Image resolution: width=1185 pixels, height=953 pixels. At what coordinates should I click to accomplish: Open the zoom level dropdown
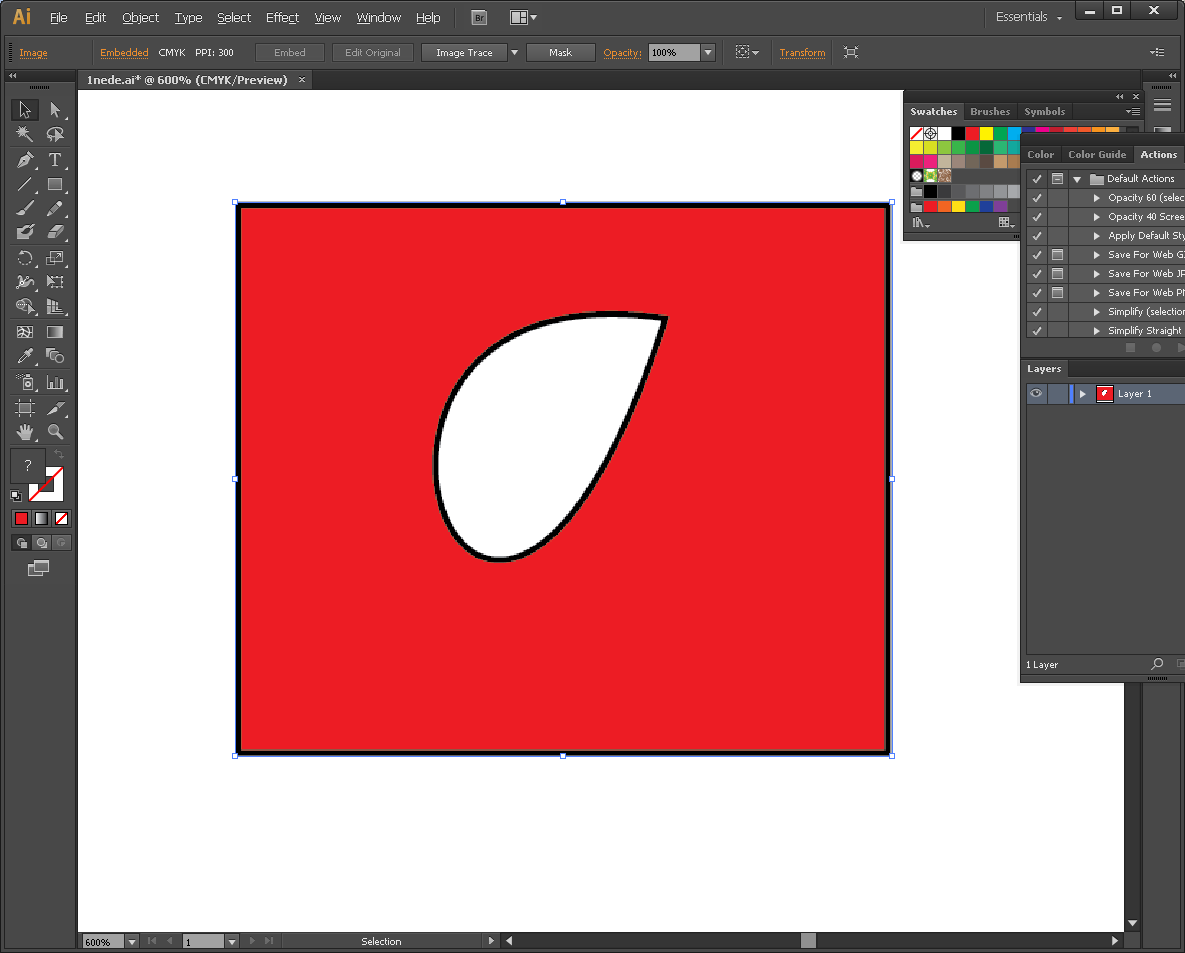coord(132,942)
